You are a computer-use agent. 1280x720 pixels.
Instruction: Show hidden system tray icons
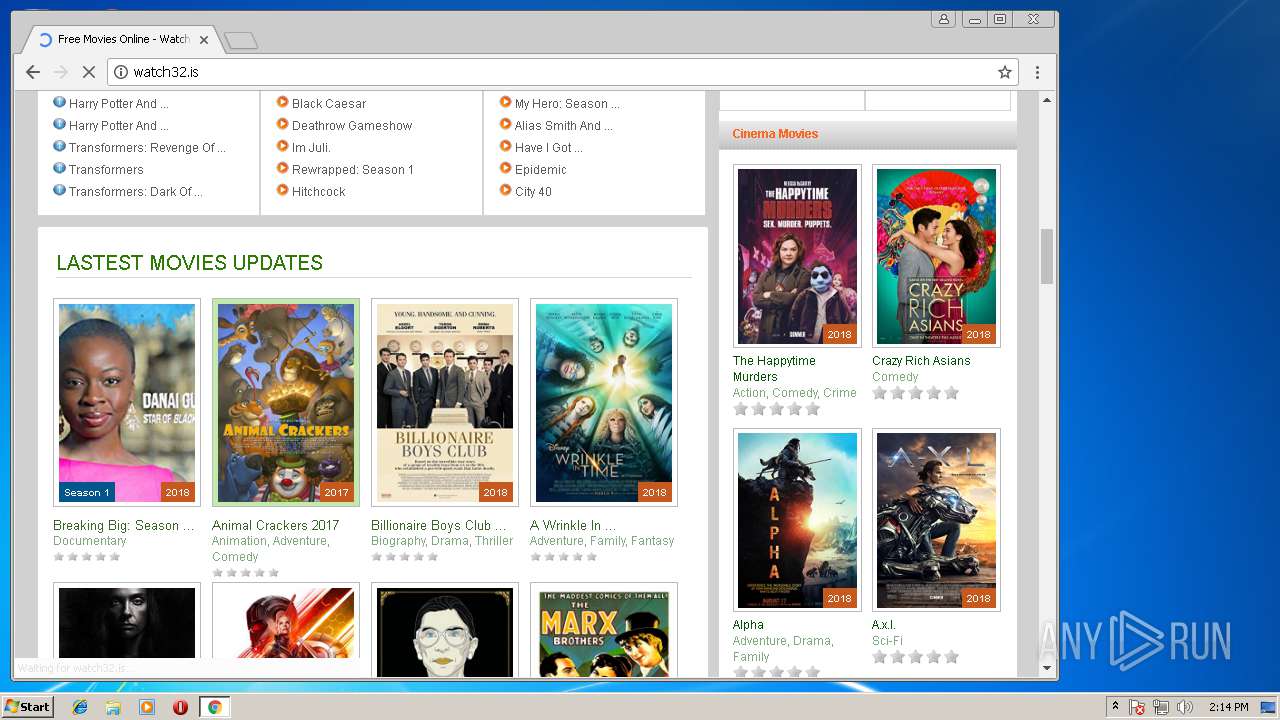[1115, 707]
